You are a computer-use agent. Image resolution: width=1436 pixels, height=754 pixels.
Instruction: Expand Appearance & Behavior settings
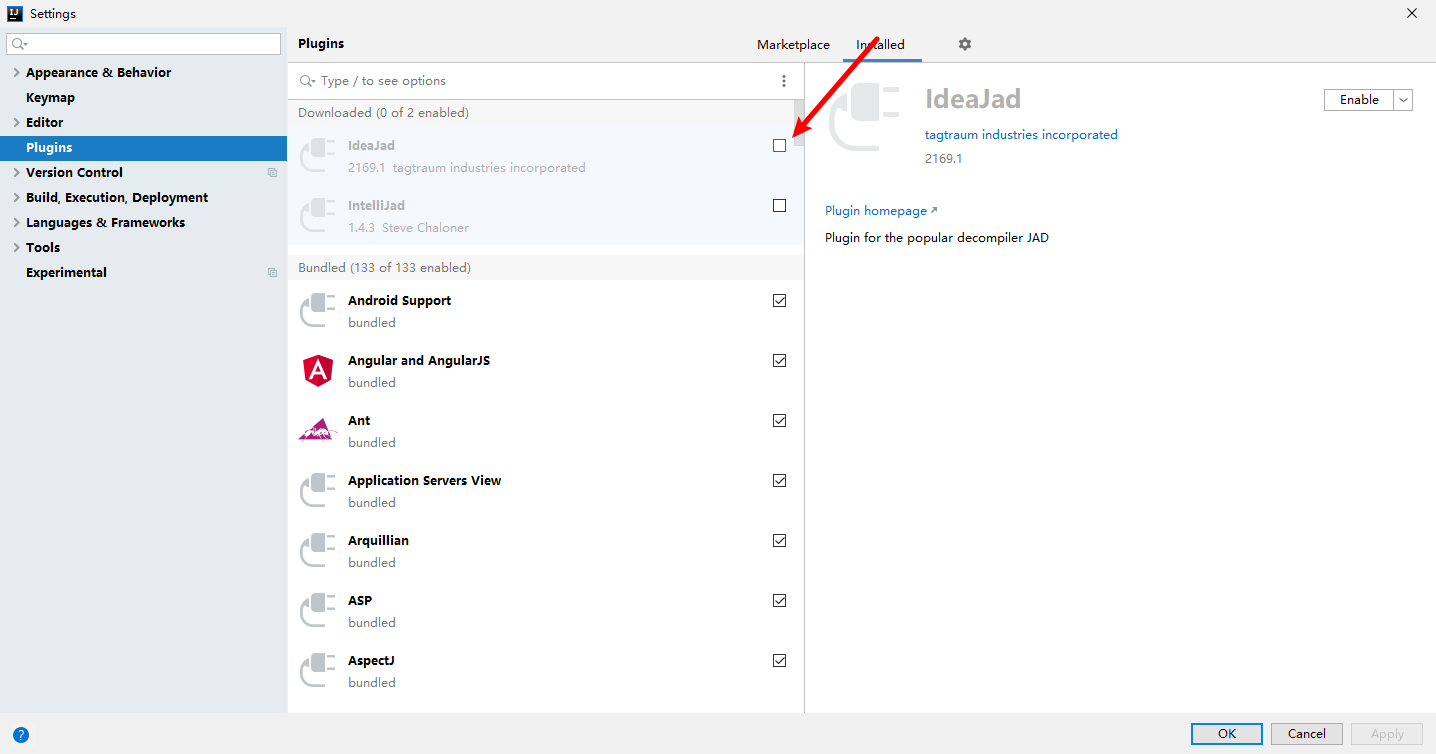coord(16,73)
